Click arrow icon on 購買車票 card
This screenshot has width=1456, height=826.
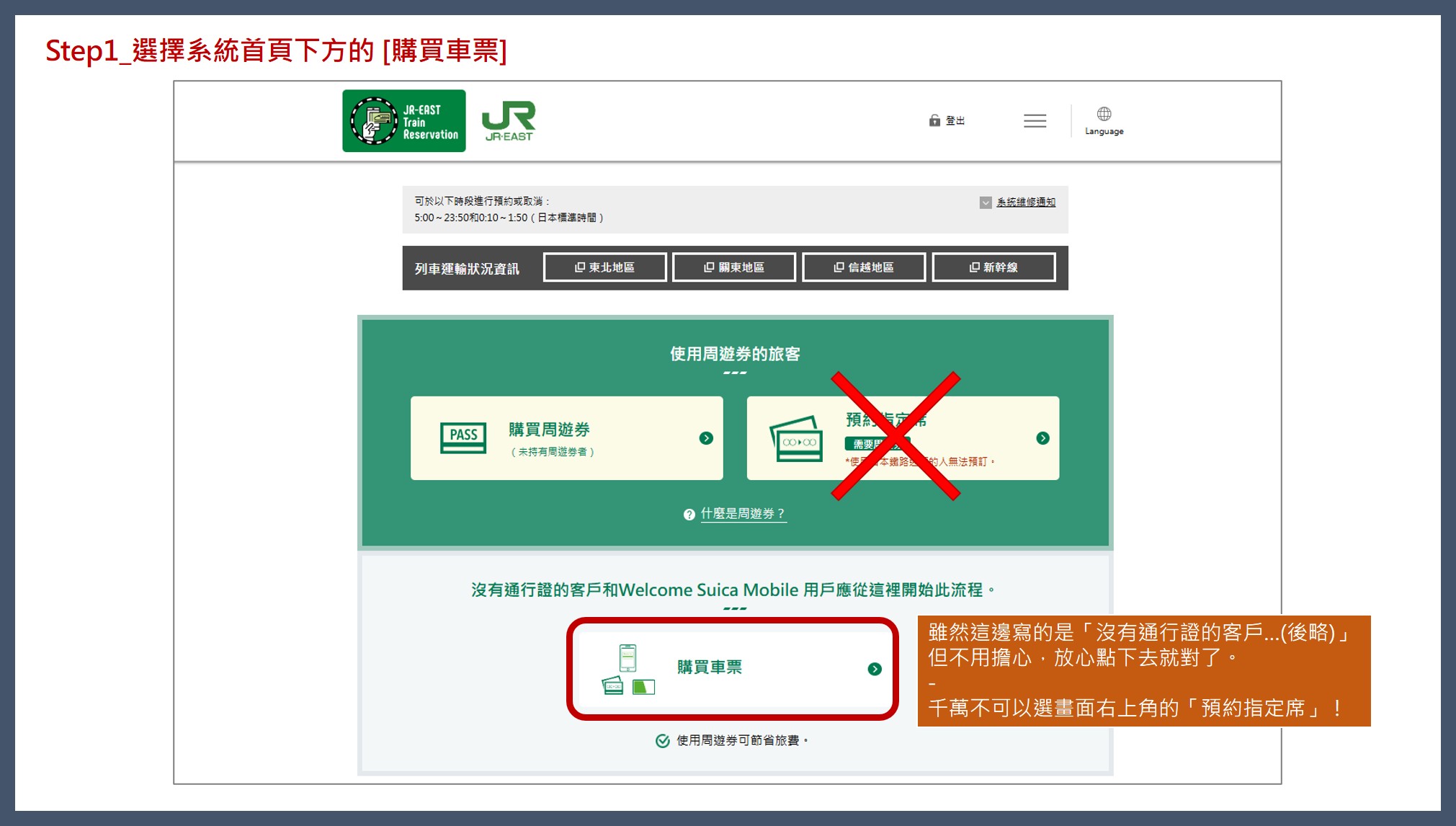tap(875, 669)
